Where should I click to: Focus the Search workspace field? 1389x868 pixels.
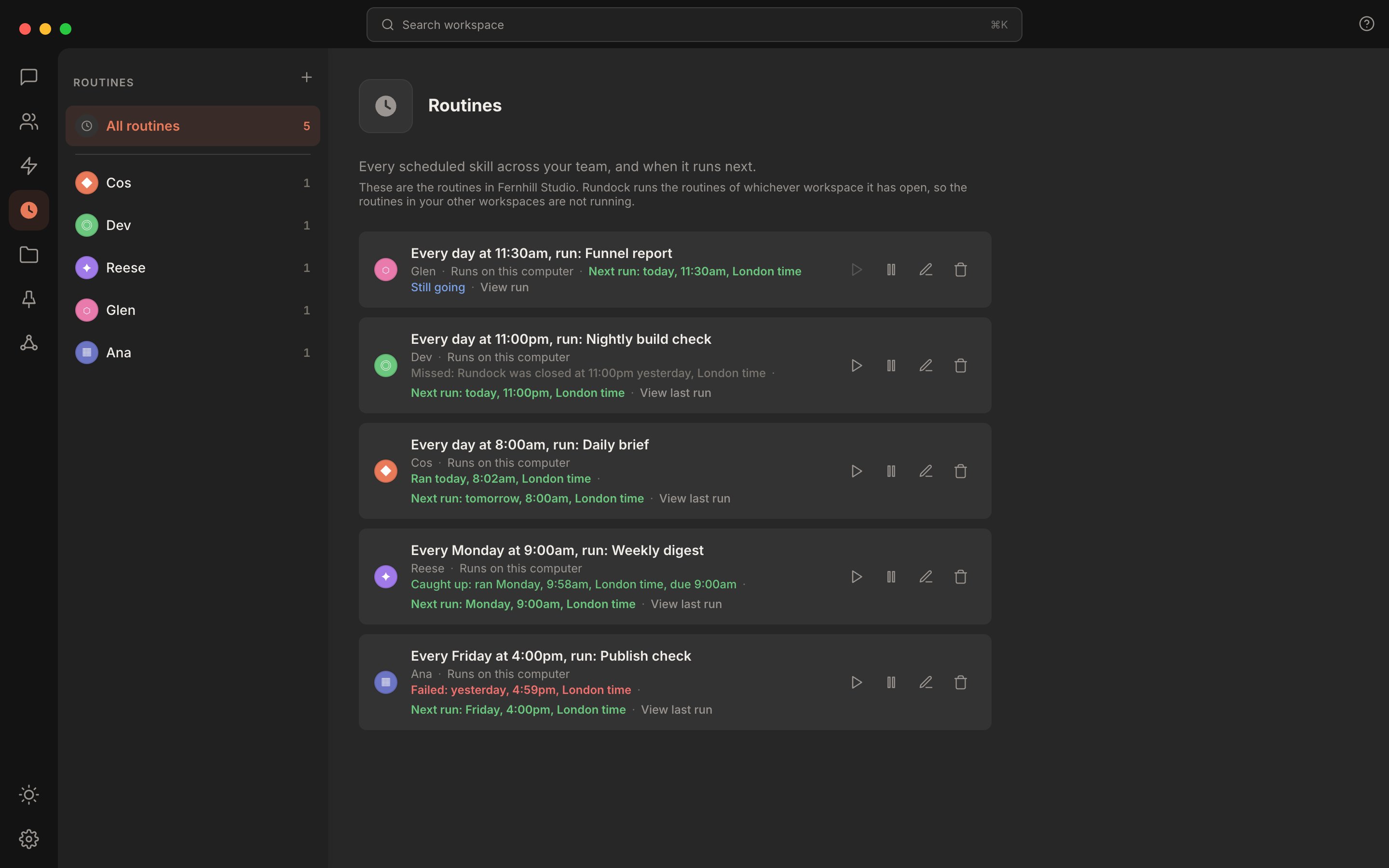point(694,25)
